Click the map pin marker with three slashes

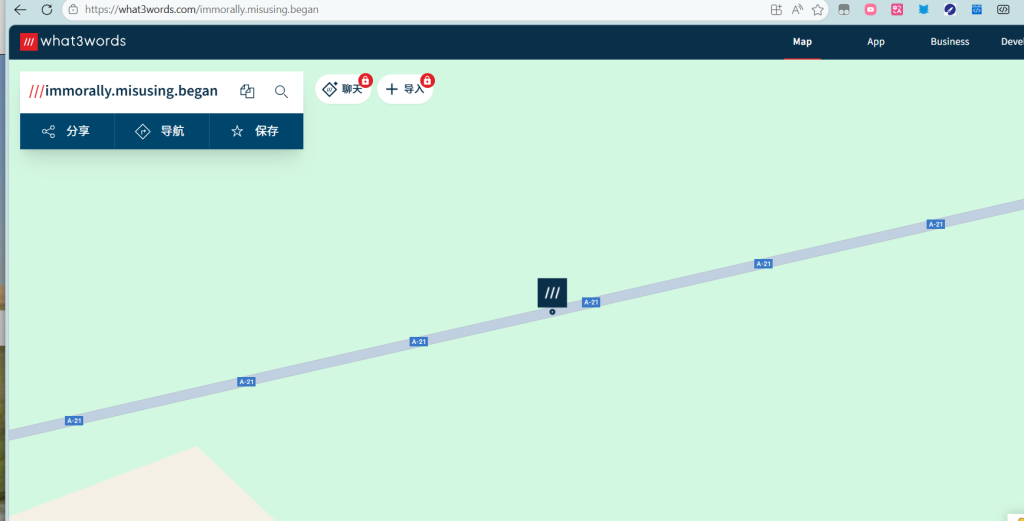(x=552, y=293)
